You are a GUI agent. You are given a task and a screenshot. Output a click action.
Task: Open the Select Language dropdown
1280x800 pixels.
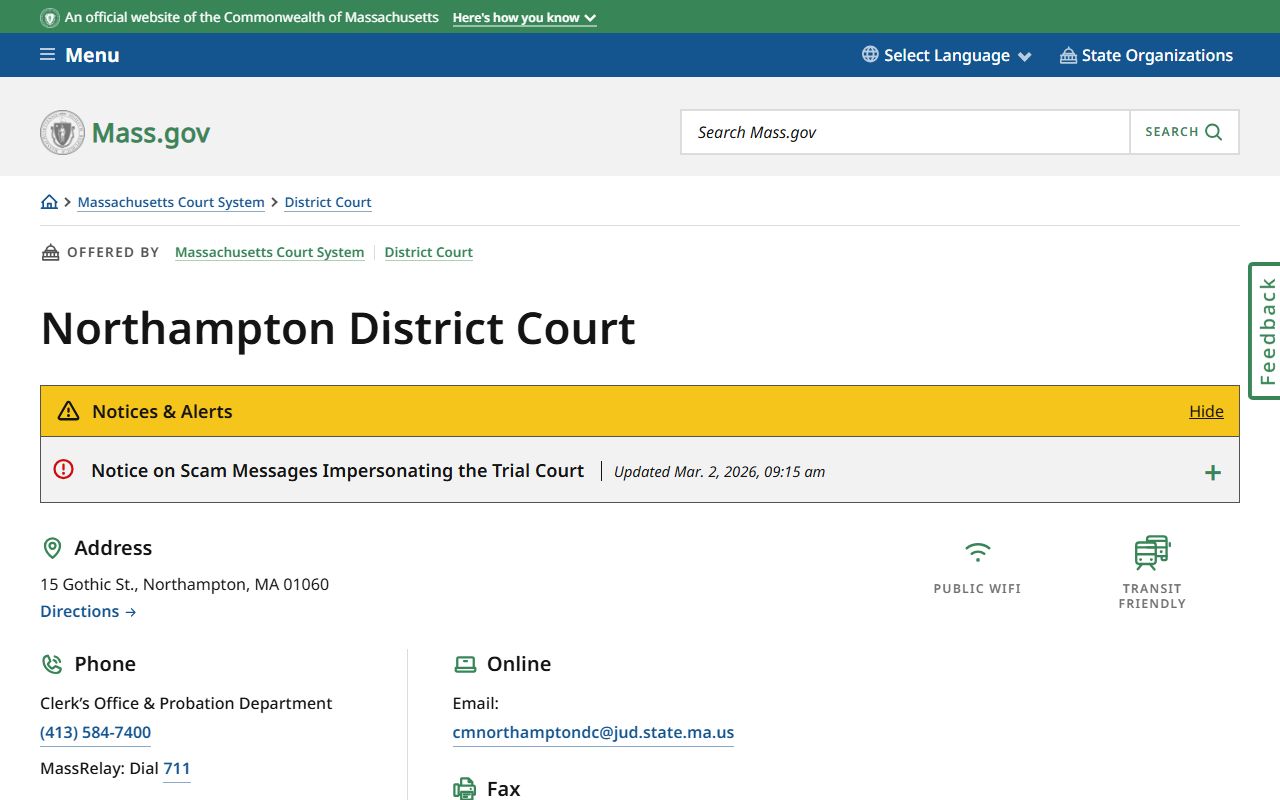point(946,55)
